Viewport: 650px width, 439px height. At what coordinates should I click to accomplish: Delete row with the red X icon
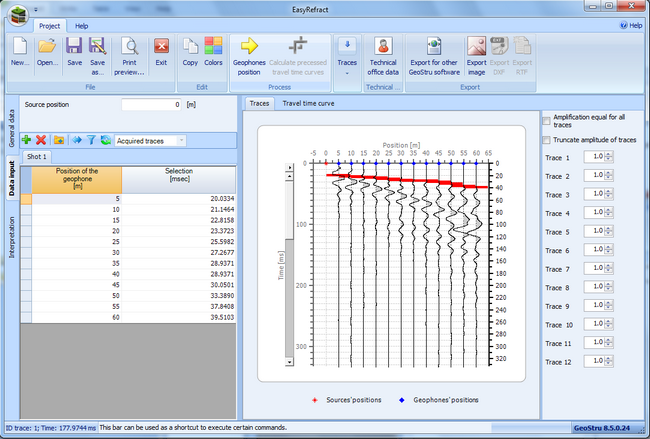[41, 140]
